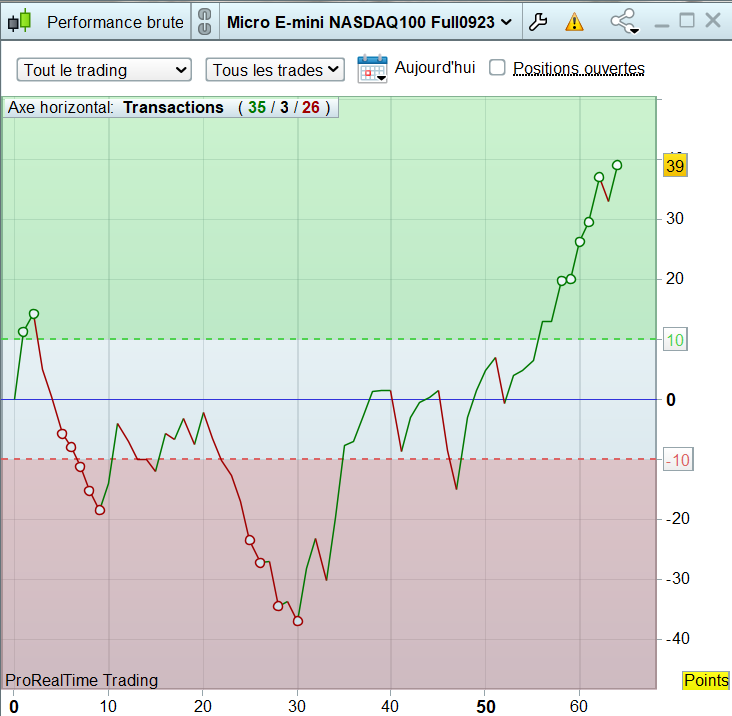
Task: Click the Axe horizontal Transactions selector
Action: click(x=170, y=107)
